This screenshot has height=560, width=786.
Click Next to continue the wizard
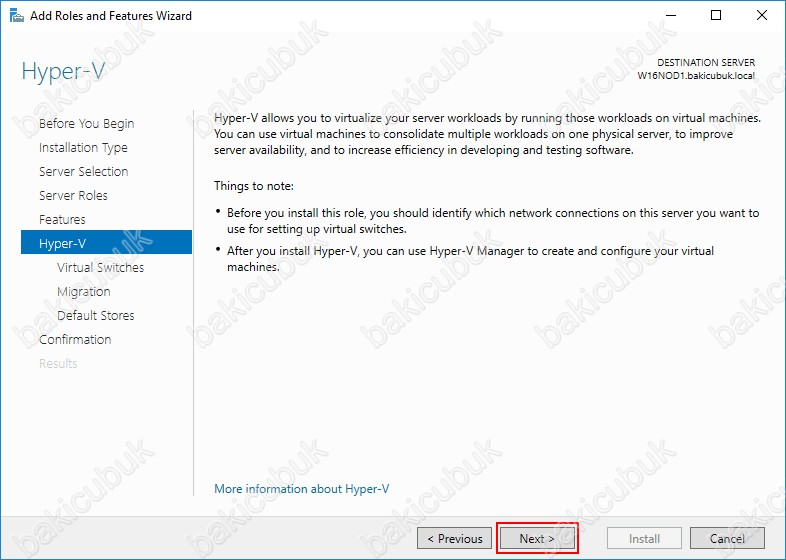(x=537, y=538)
